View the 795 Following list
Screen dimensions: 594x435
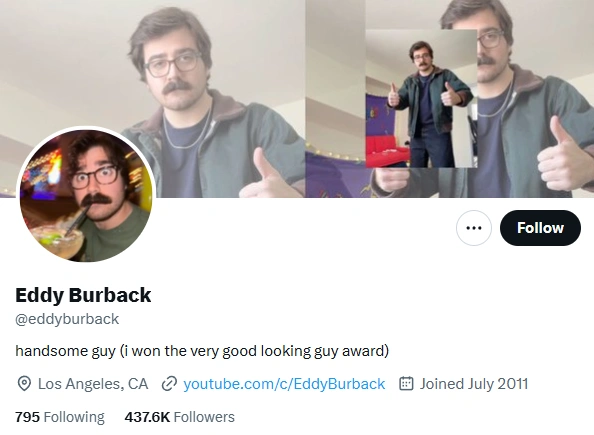coord(60,417)
